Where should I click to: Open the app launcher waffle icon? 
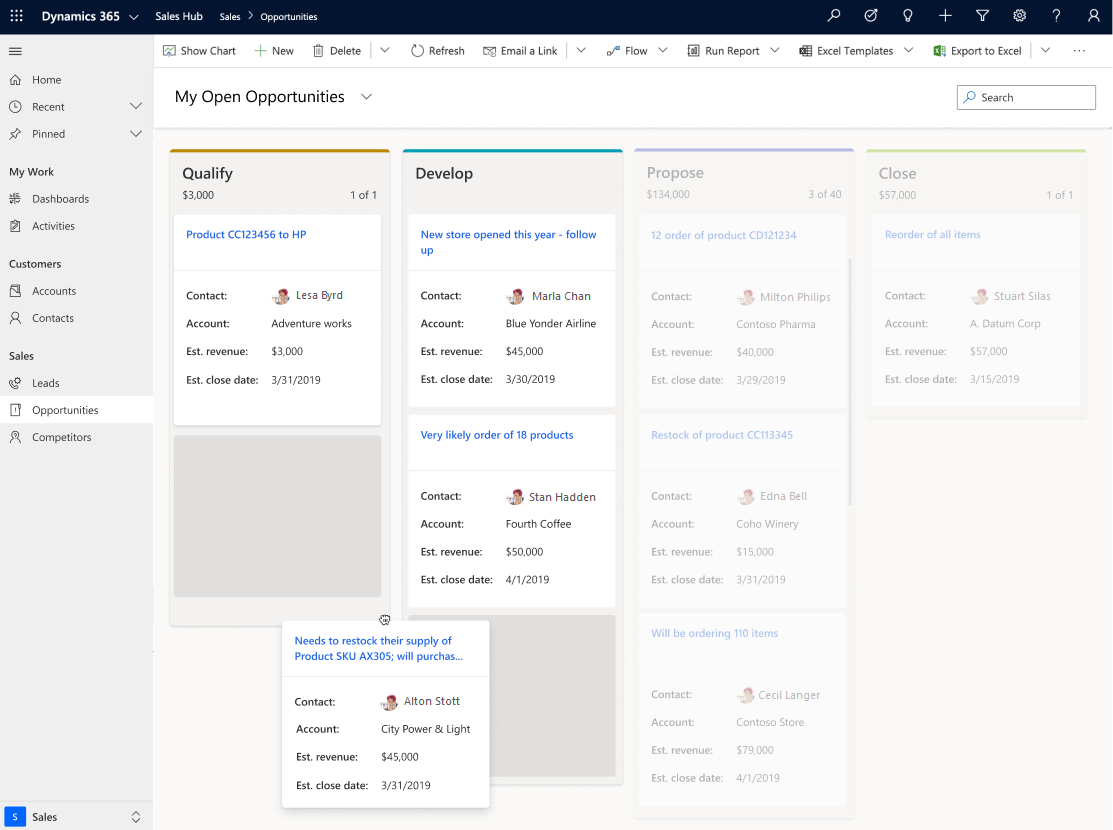coord(16,16)
